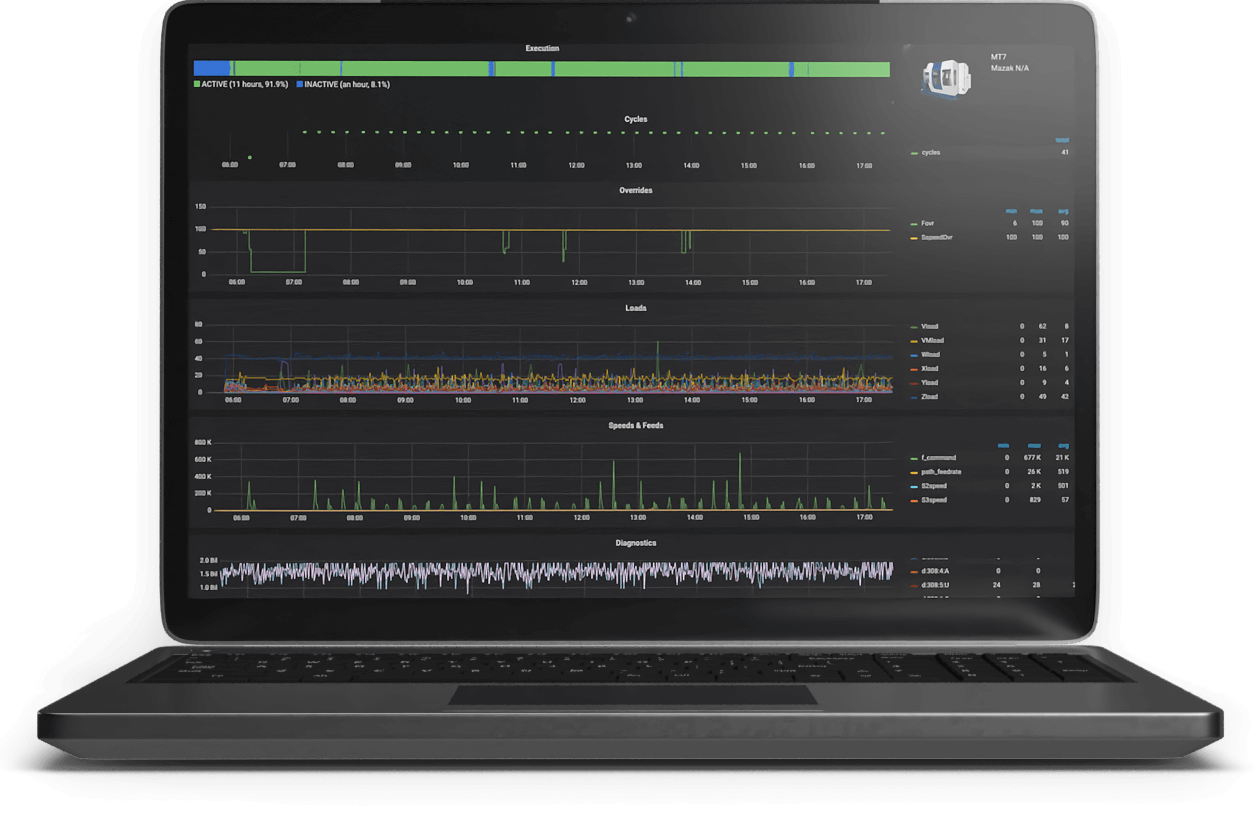Open the Loads panel title menu
1260x815 pixels.
click(x=635, y=308)
